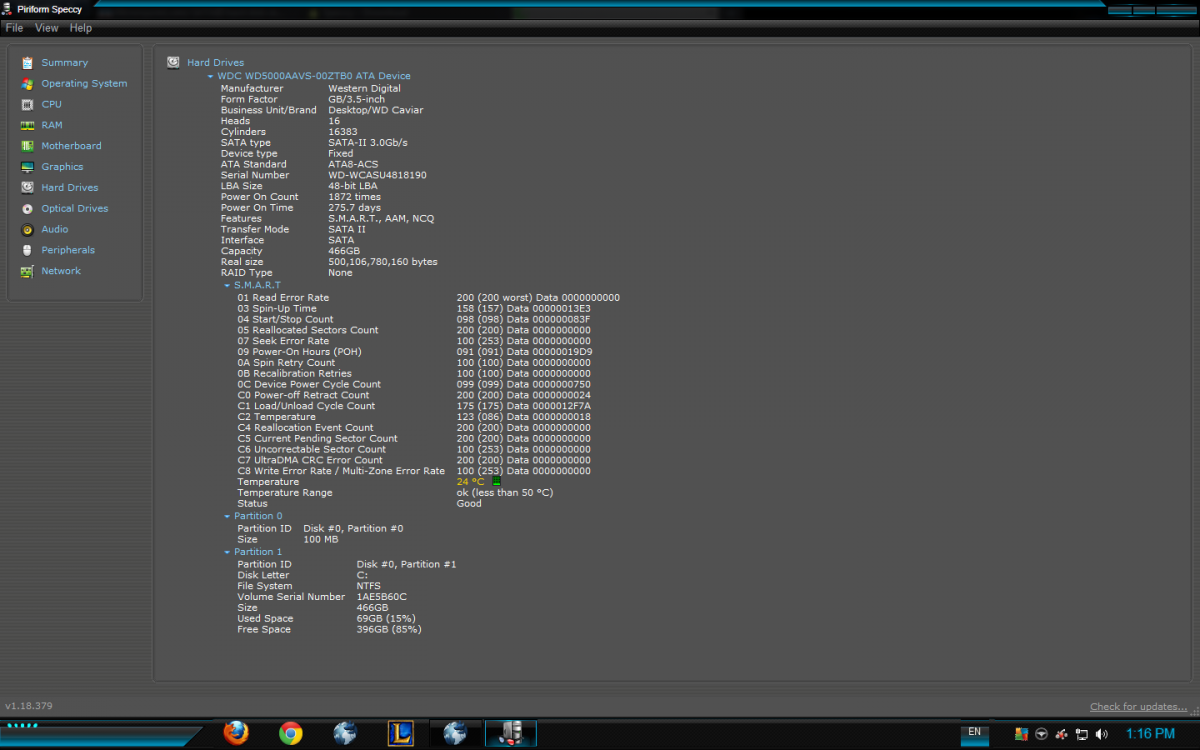
Task: Open League of Legends taskbar icon
Action: [400, 733]
